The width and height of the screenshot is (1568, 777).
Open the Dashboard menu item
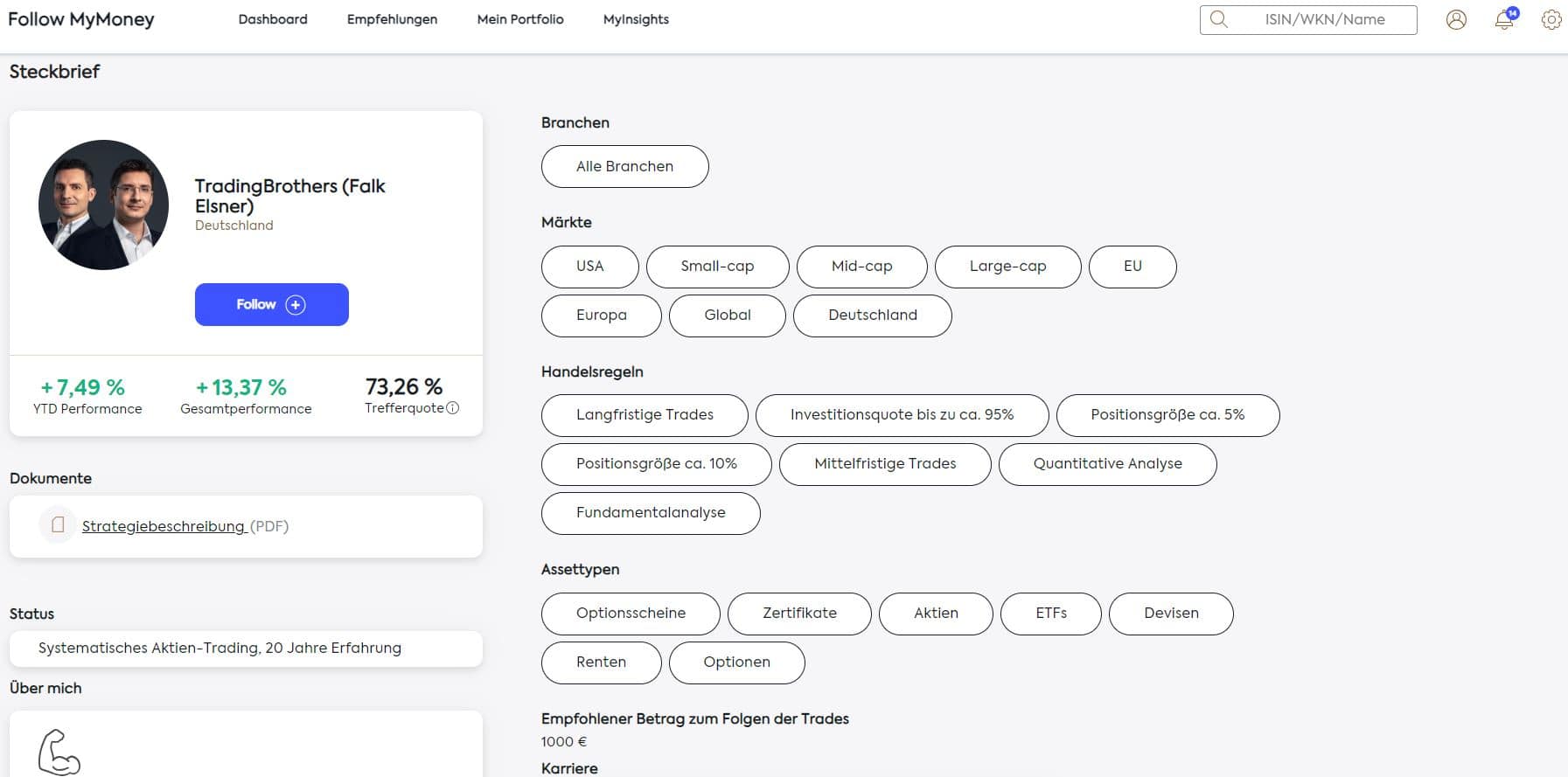click(x=273, y=19)
